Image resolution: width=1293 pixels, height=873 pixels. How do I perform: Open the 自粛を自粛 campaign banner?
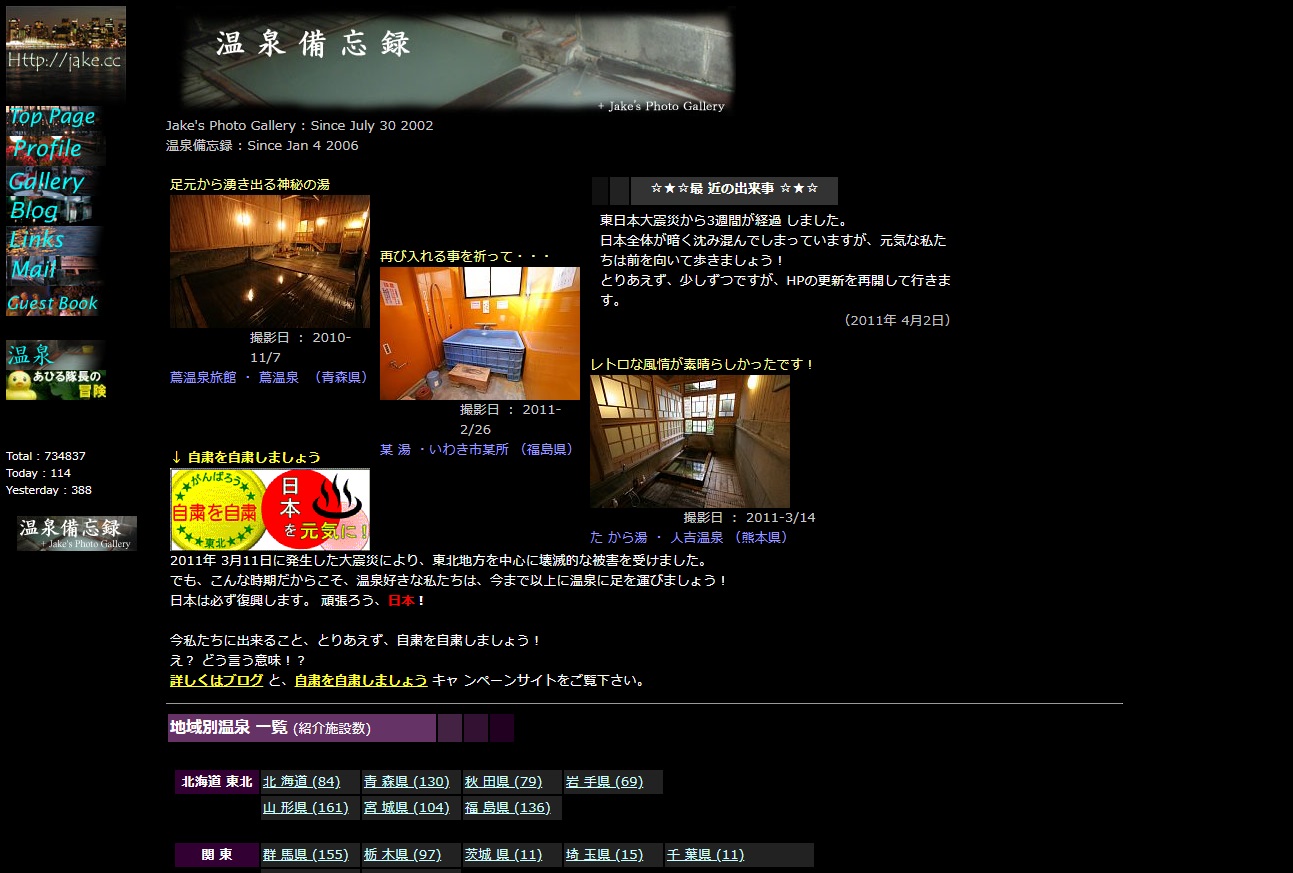tap(270, 509)
